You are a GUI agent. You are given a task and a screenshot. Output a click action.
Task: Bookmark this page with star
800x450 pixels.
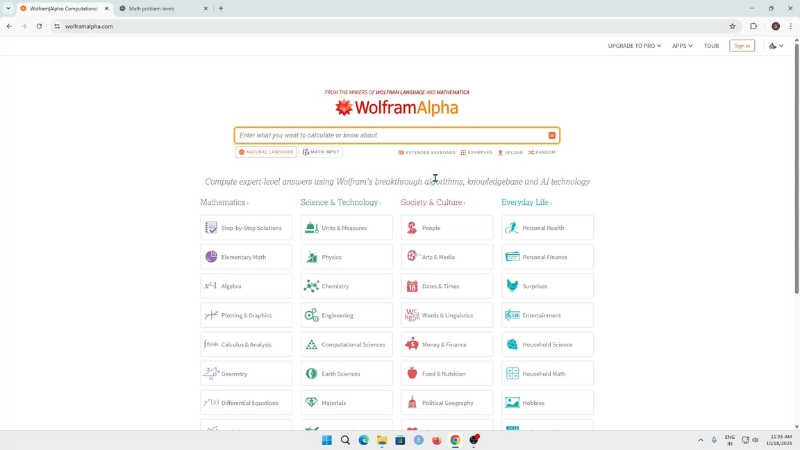(732, 26)
